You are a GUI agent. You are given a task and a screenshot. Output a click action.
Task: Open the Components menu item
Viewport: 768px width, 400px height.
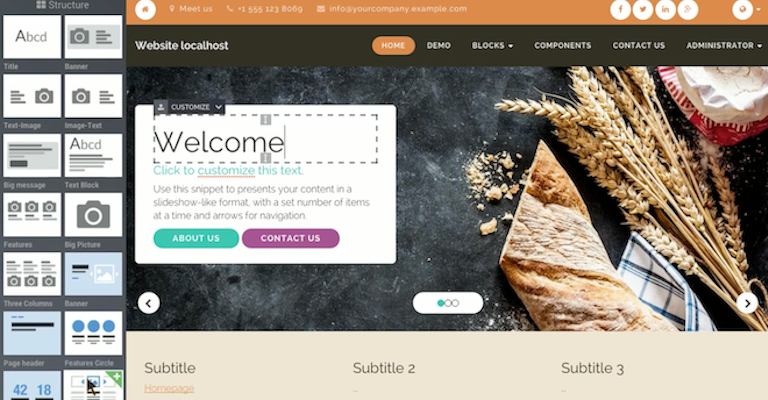pyautogui.click(x=562, y=46)
